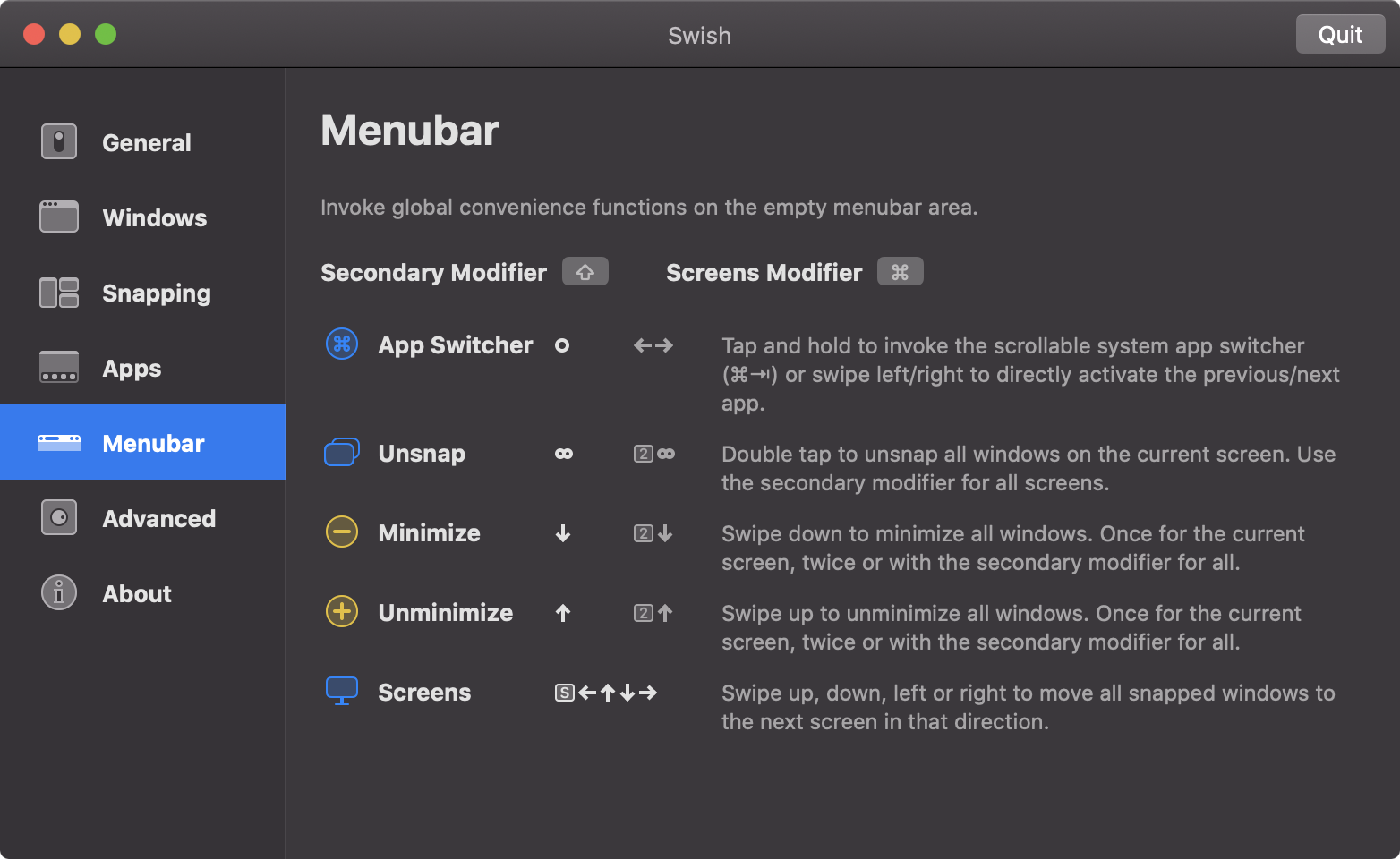Open the Advanced section
Image resolution: width=1400 pixels, height=859 pixels.
(x=143, y=517)
